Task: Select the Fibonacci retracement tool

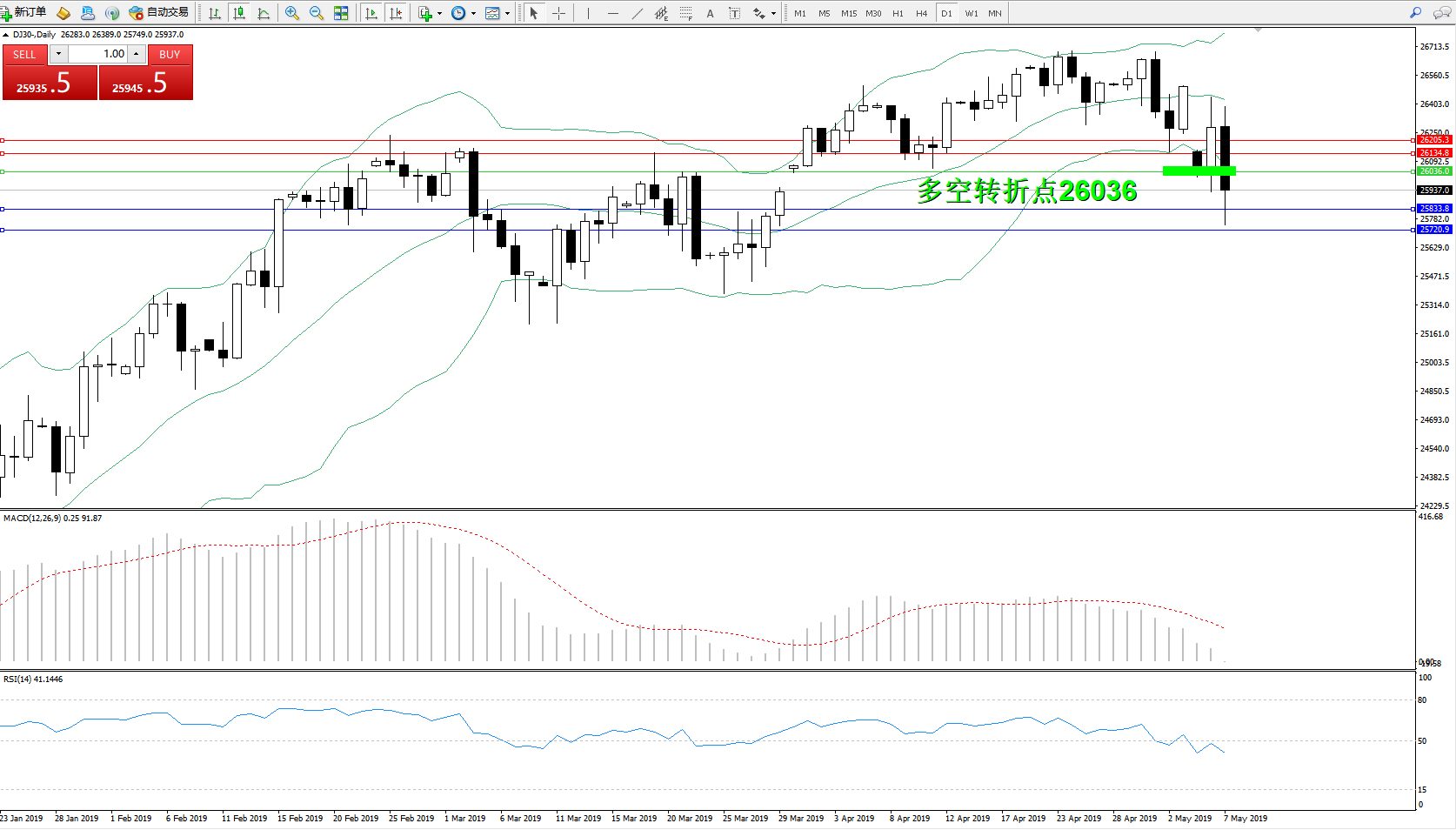Action: [x=686, y=13]
